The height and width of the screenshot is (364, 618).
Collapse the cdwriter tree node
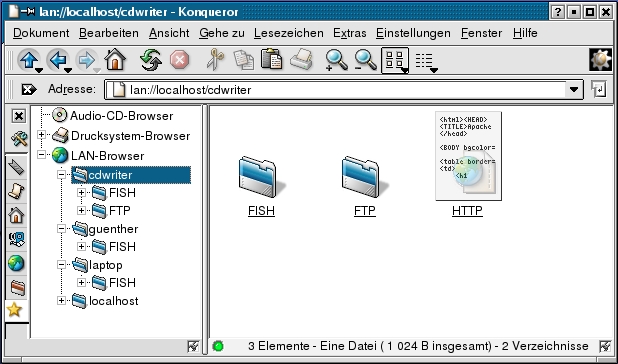click(x=61, y=174)
